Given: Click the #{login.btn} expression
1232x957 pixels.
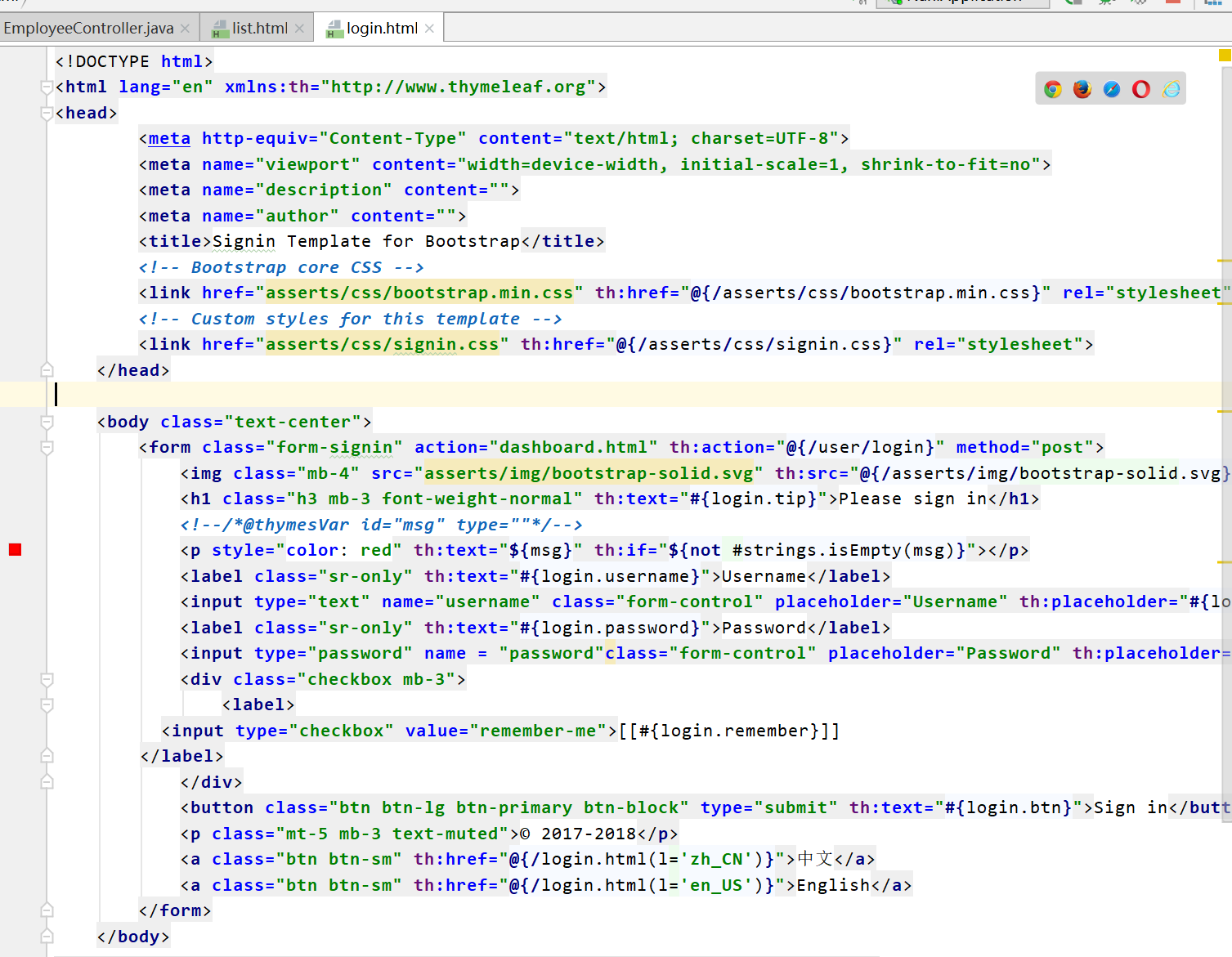Looking at the screenshot, I should point(1009,807).
